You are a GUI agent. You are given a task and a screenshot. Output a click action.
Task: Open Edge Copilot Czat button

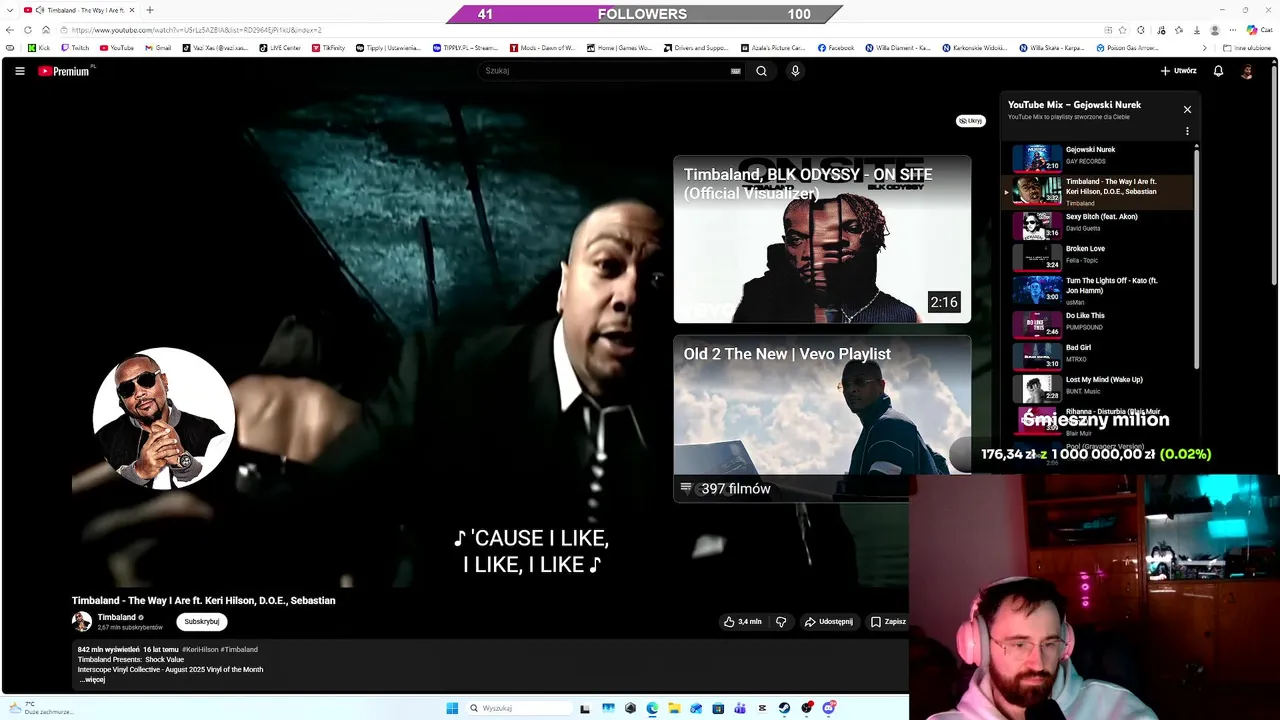[1258, 30]
